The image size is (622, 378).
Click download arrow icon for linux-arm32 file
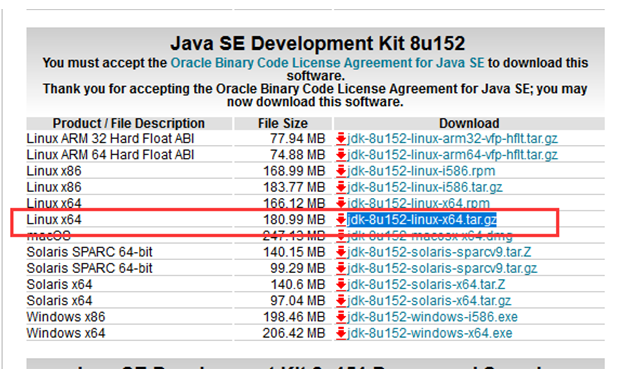click(341, 139)
